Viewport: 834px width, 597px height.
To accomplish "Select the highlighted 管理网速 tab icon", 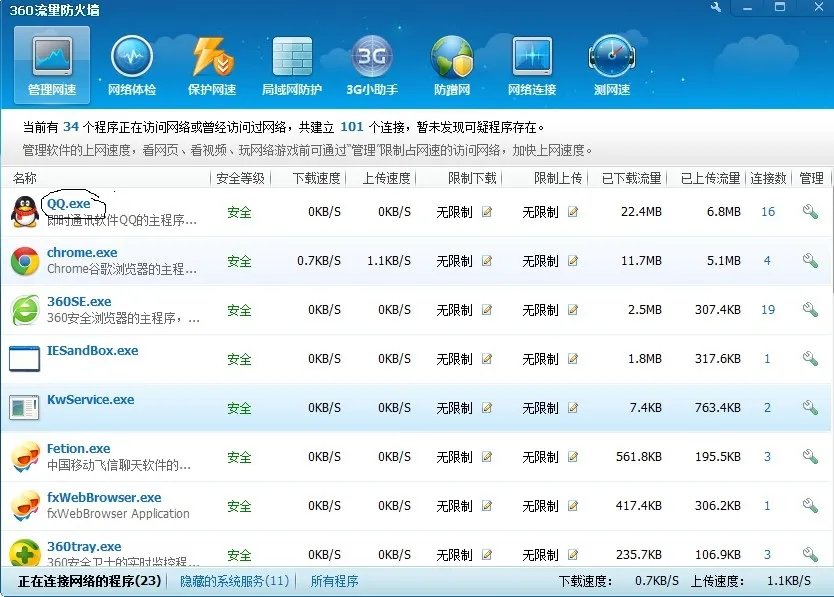I will click(x=51, y=63).
